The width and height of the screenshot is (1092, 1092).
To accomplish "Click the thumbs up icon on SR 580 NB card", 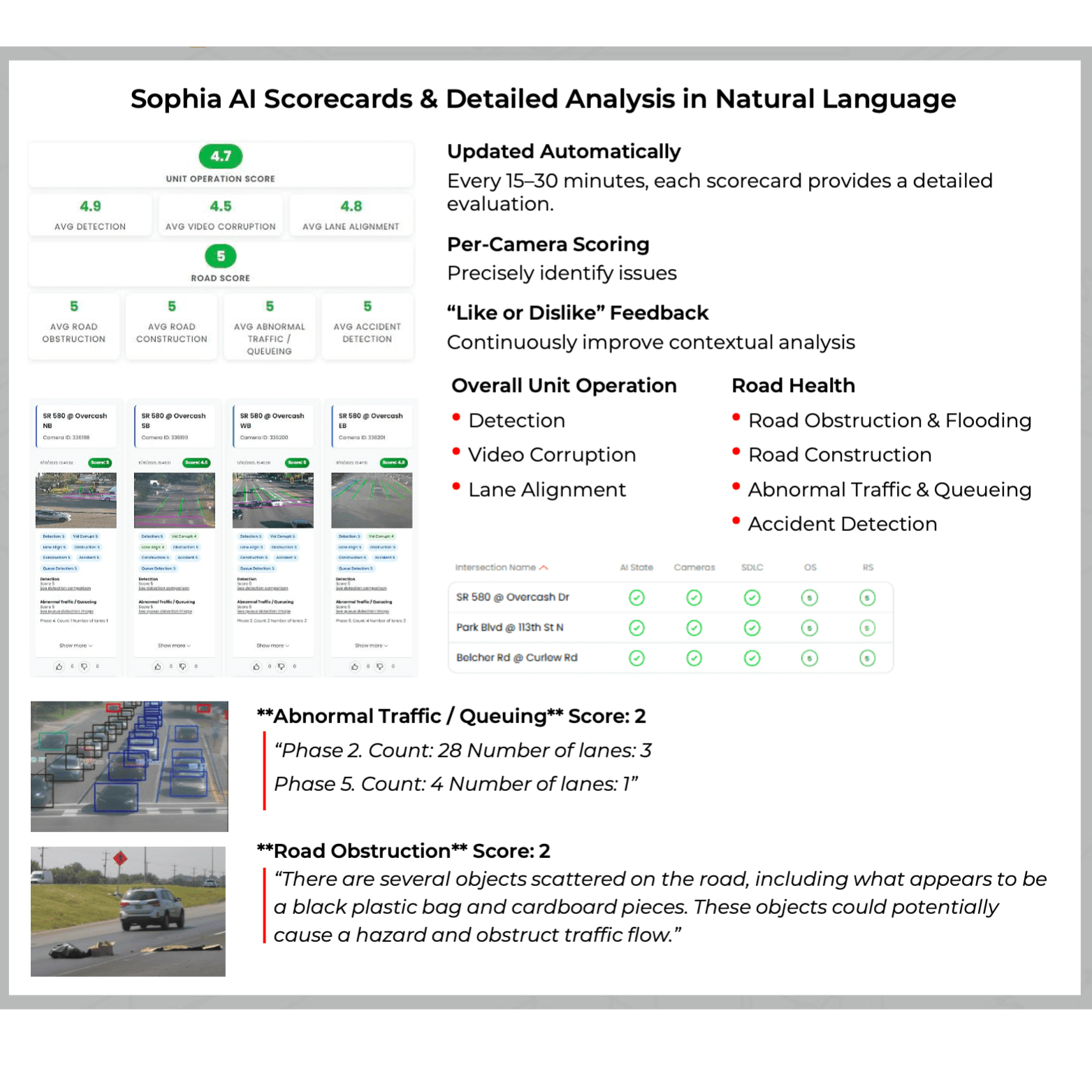I will [x=59, y=667].
